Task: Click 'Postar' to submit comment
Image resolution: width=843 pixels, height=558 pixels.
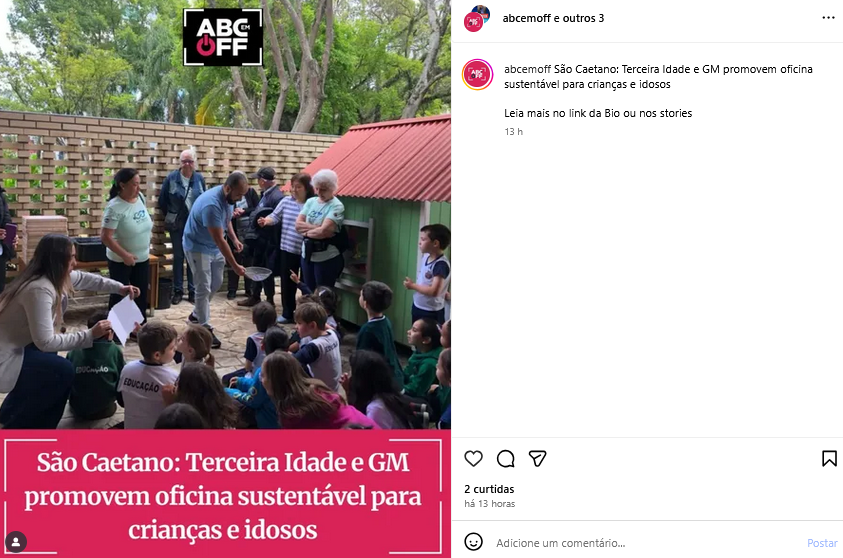Action: pyautogui.click(x=822, y=543)
